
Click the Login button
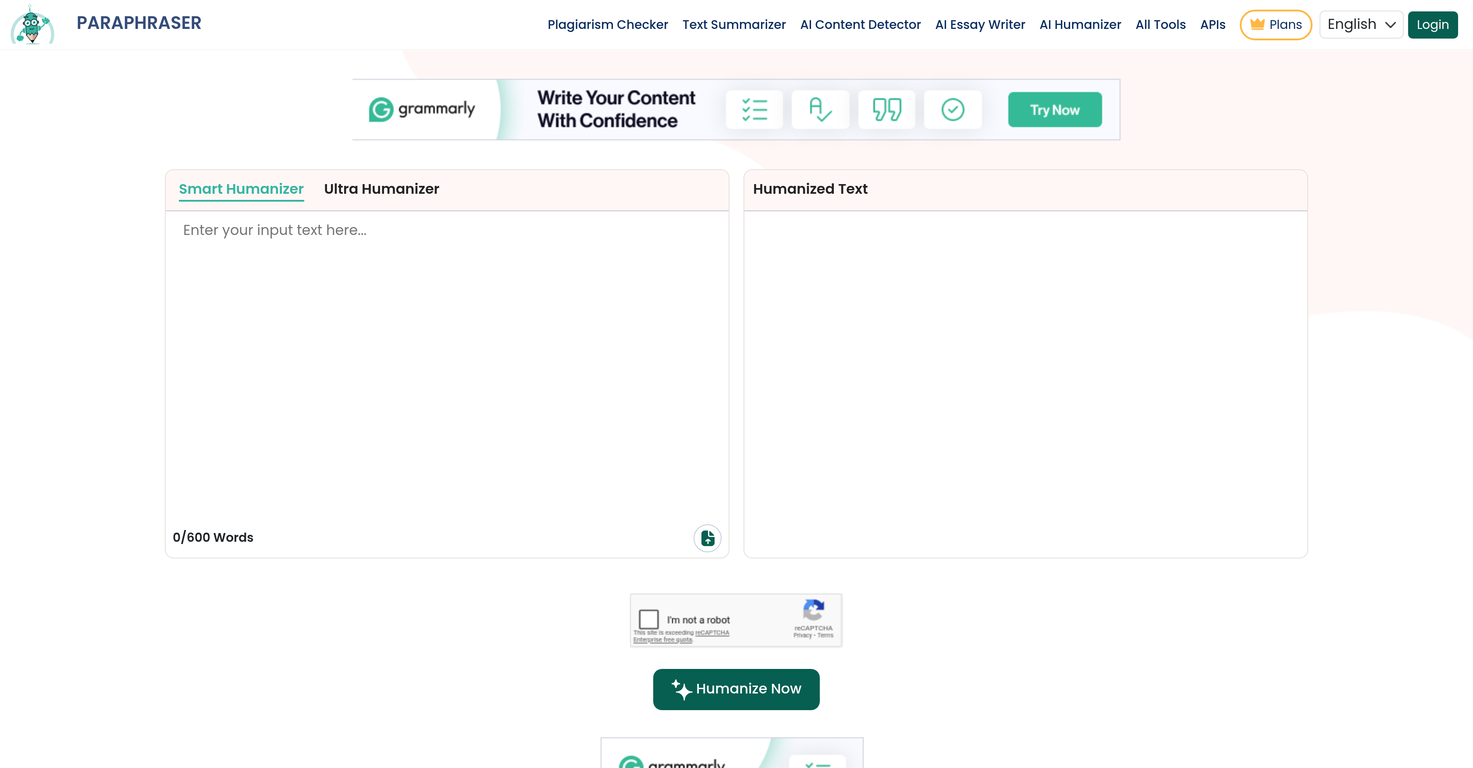point(1432,25)
